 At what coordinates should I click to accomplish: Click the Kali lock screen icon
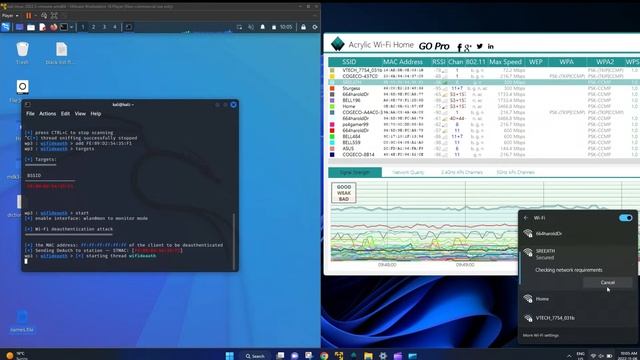click(x=303, y=27)
